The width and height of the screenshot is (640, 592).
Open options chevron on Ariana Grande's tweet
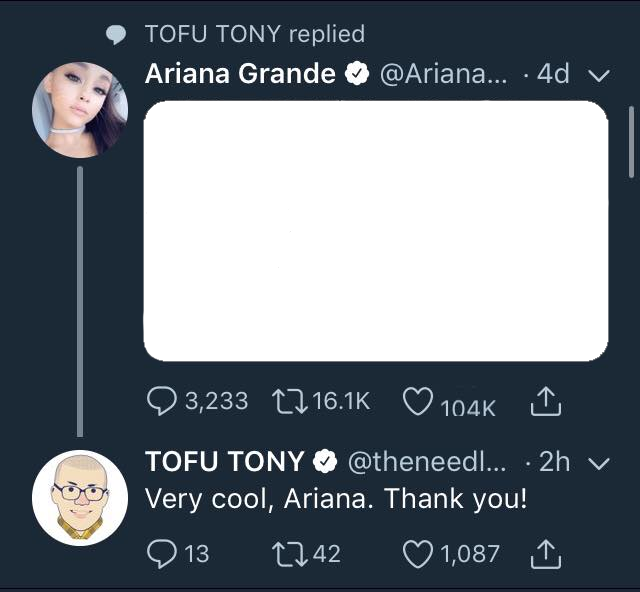[600, 76]
